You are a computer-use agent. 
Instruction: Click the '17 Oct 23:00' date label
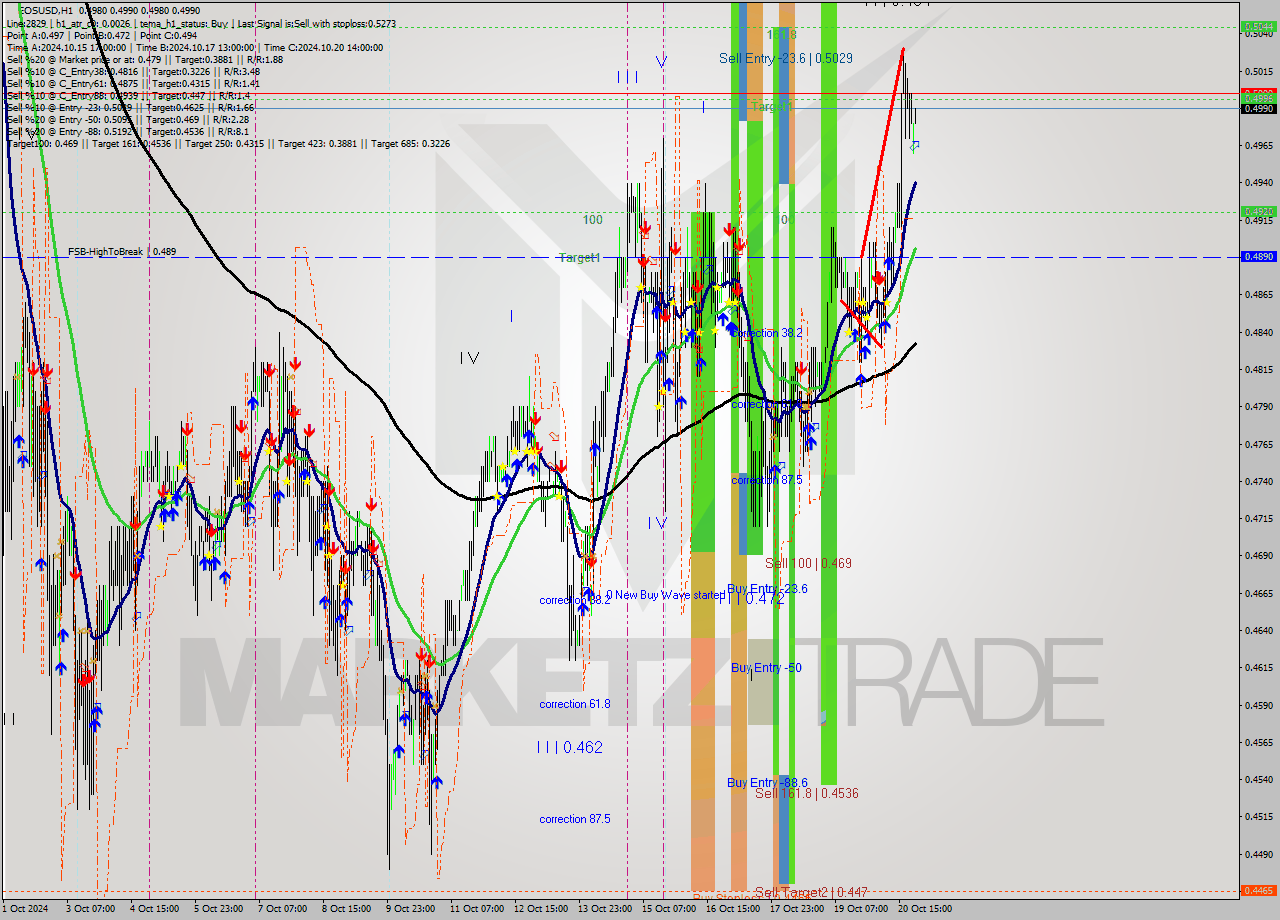[x=797, y=909]
